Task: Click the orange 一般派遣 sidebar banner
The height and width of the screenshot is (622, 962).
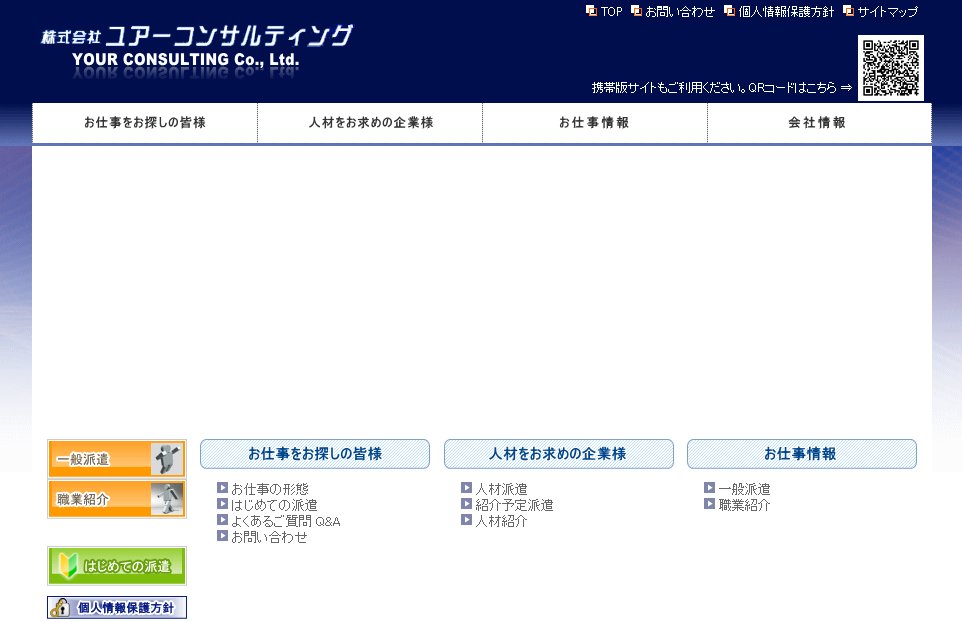Action: tap(116, 459)
